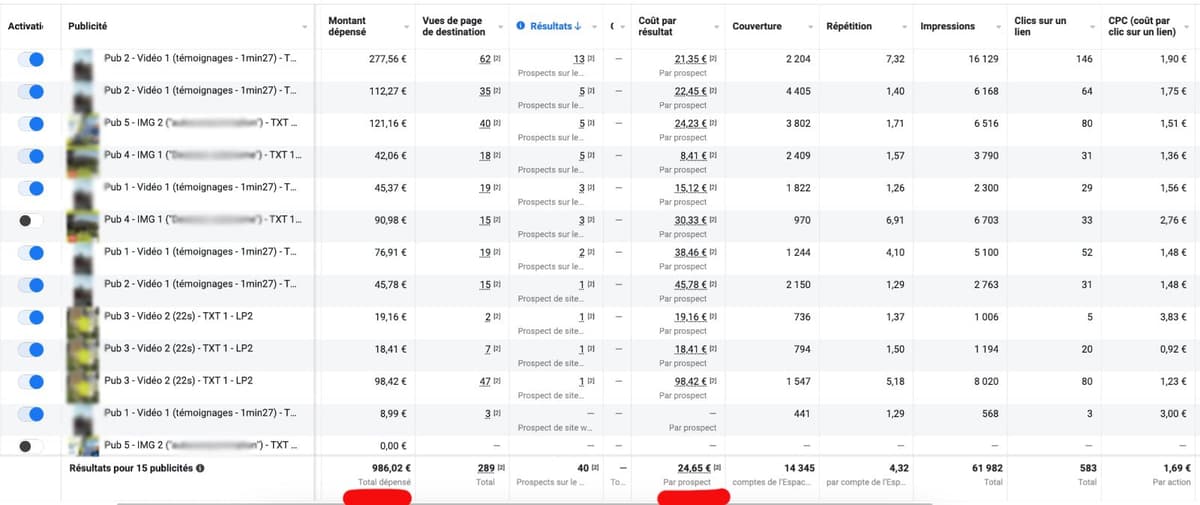Screen dimensions: 1200x505
Task: Click the descending sort arrow next to Résultats
Action: click(579, 26)
